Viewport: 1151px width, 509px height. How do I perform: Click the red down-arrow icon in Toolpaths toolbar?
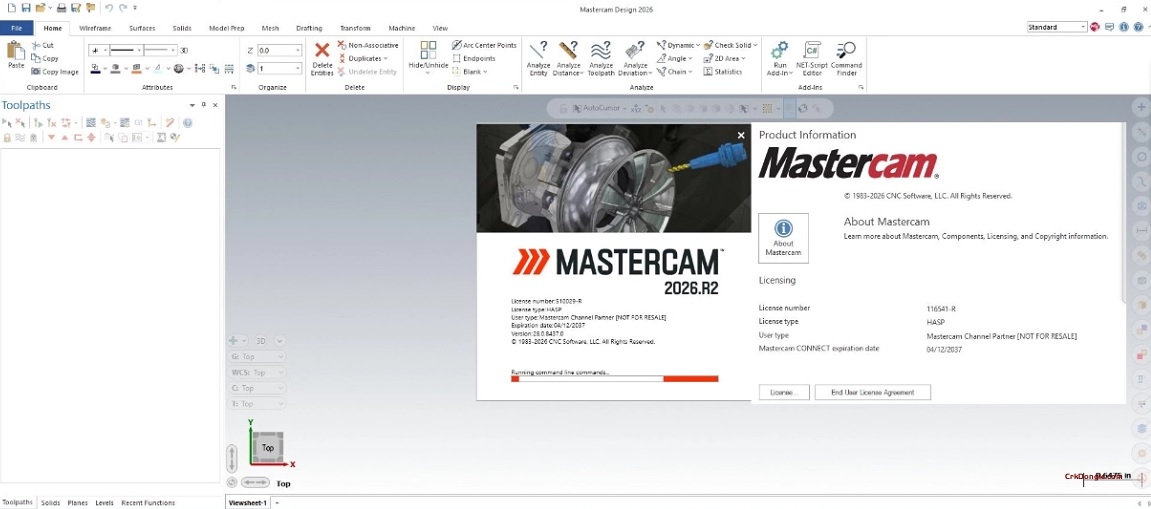coord(51,137)
